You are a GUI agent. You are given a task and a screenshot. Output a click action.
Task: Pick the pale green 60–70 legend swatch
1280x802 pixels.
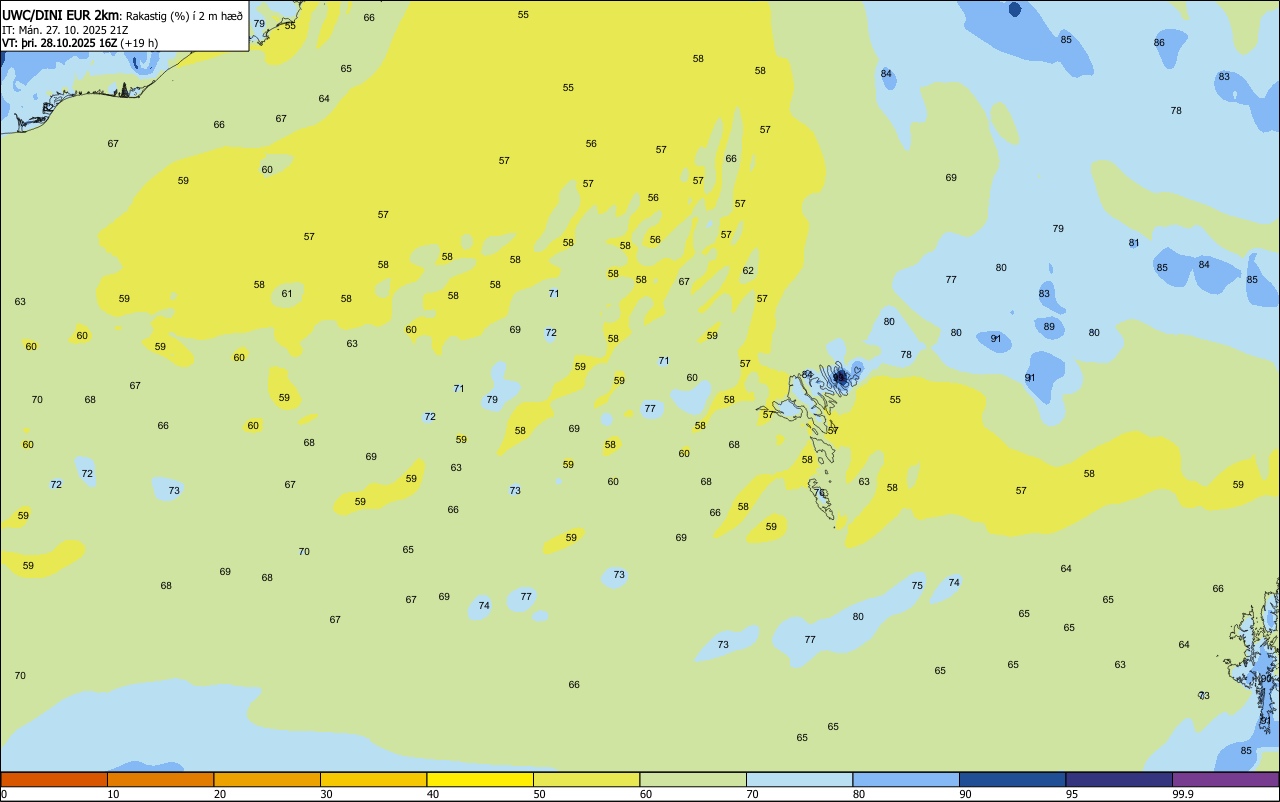(x=693, y=779)
